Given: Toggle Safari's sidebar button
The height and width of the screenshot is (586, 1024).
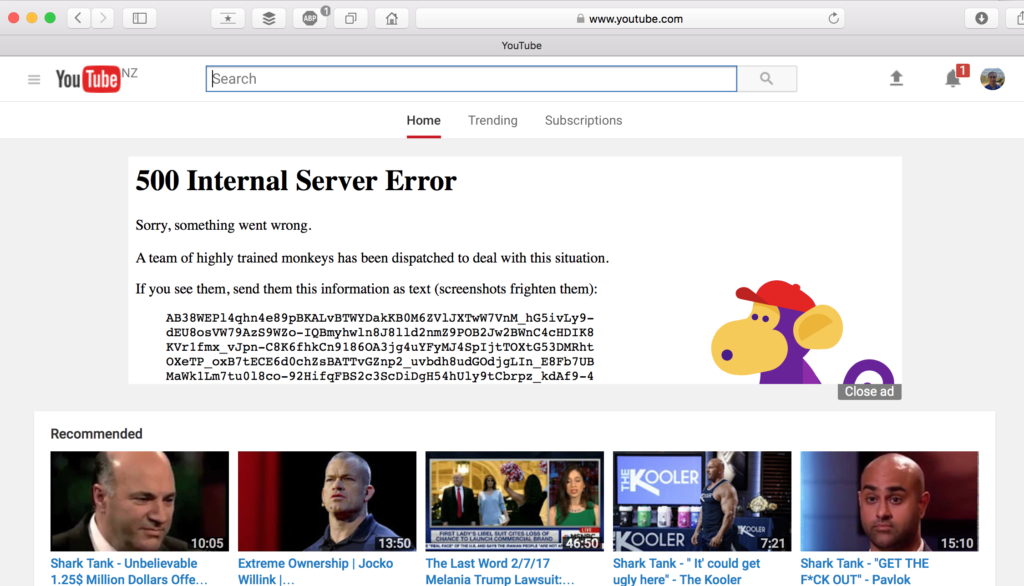Looking at the screenshot, I should pyautogui.click(x=139, y=18).
